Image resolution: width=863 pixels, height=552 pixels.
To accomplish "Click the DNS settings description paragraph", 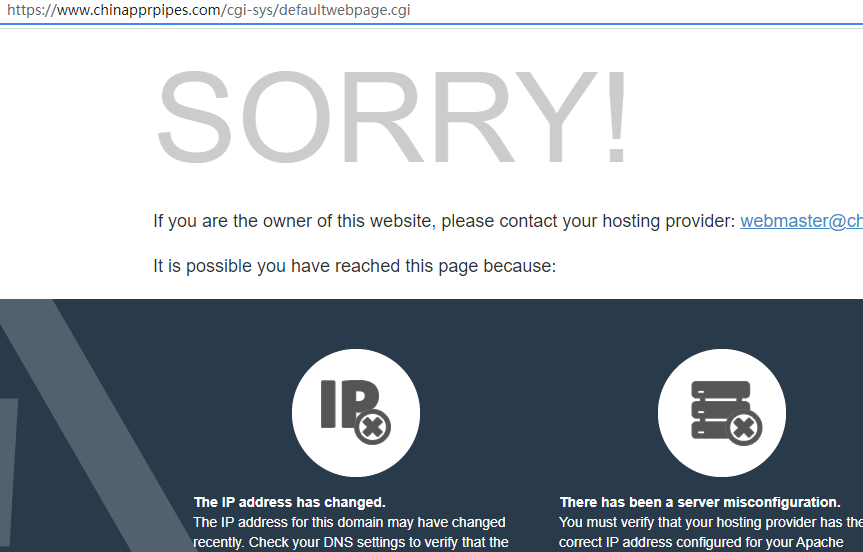I will click(350, 532).
